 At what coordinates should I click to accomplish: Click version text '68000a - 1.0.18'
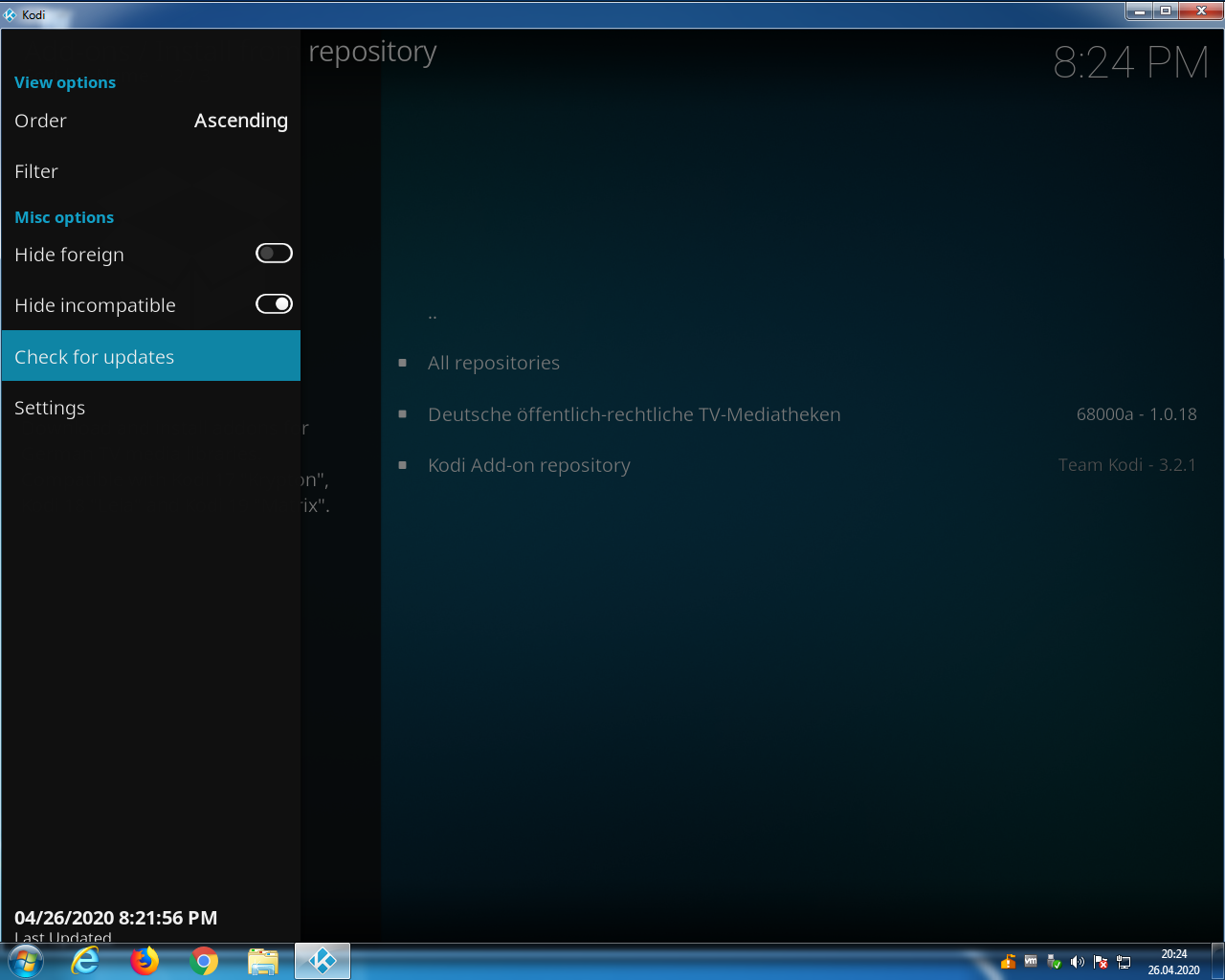click(1136, 414)
